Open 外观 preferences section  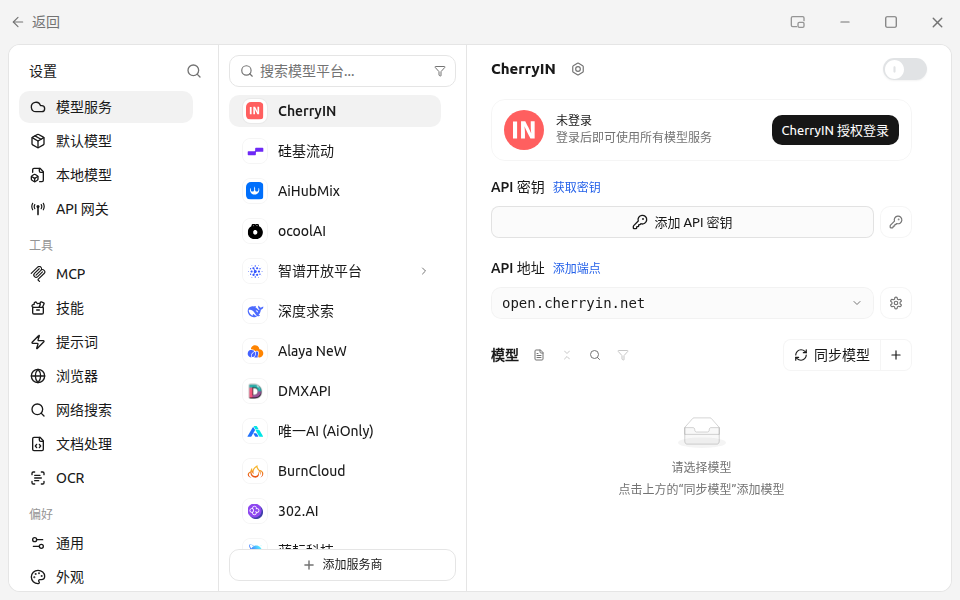(106, 577)
